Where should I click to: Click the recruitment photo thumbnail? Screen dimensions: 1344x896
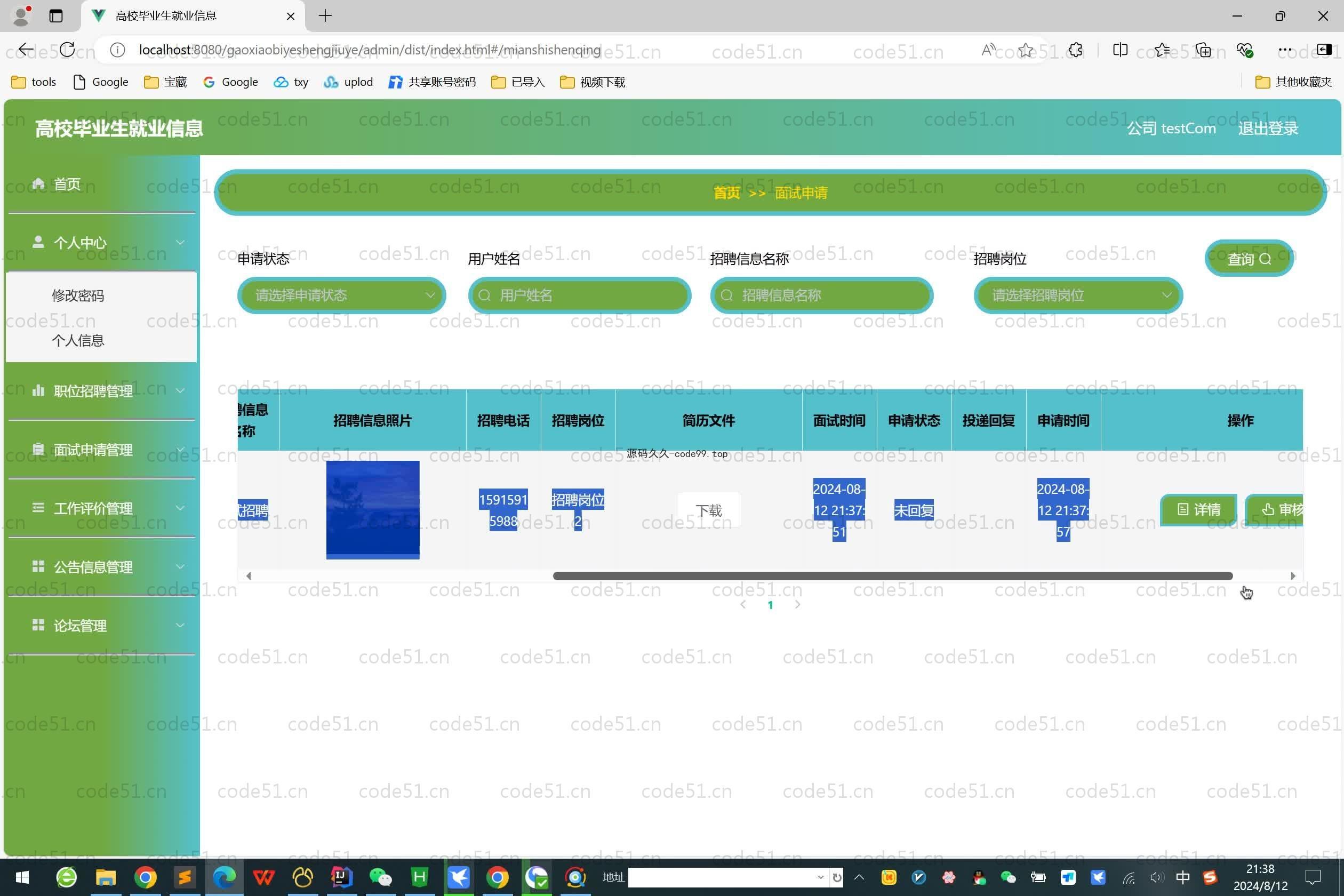pos(373,510)
